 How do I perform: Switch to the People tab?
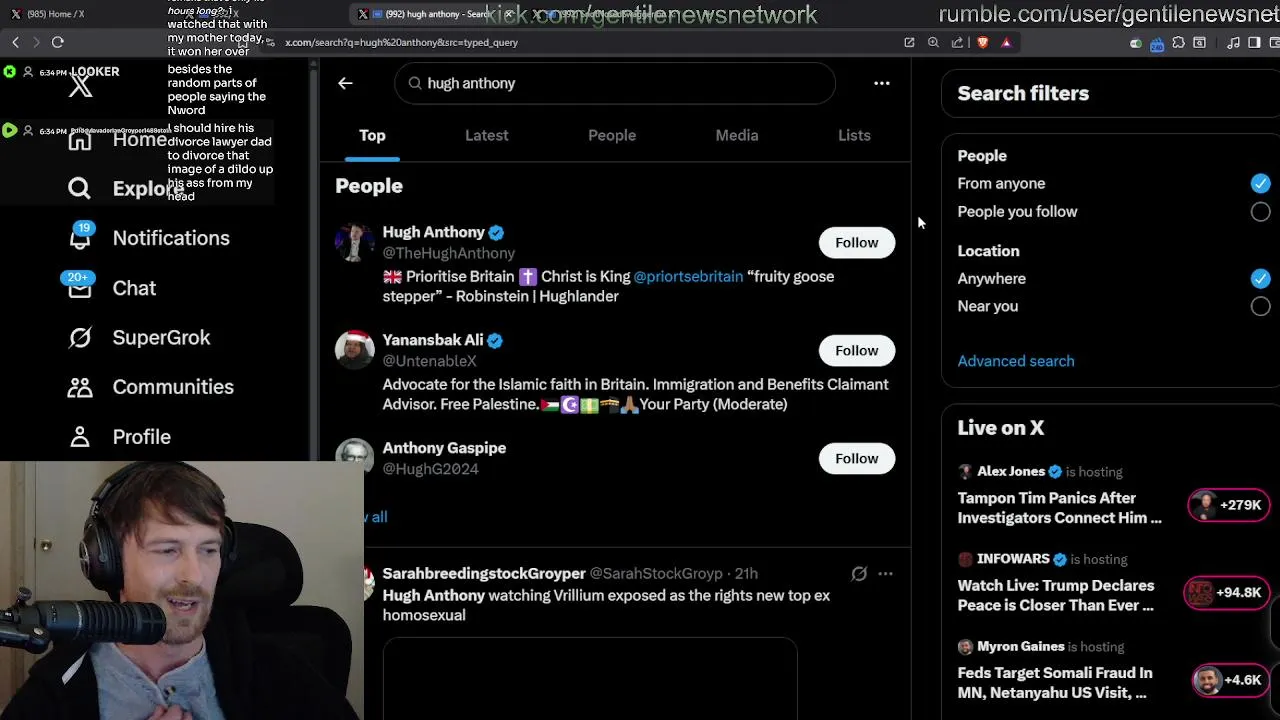pos(611,135)
